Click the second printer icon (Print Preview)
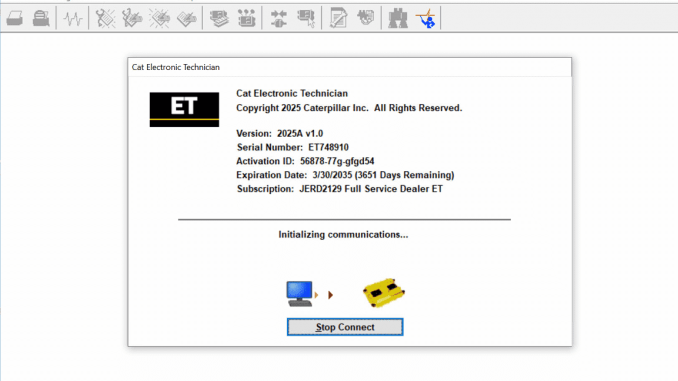678x381 pixels. point(41,19)
